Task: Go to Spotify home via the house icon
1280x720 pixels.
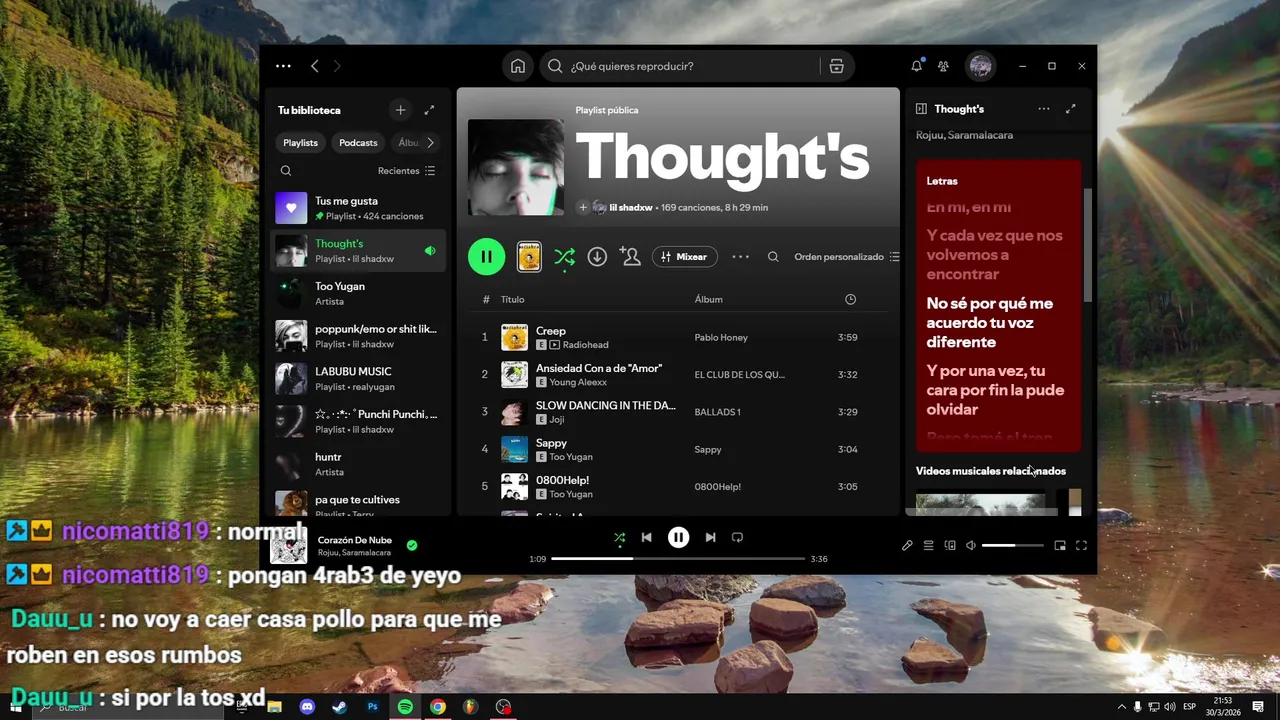Action: [518, 66]
